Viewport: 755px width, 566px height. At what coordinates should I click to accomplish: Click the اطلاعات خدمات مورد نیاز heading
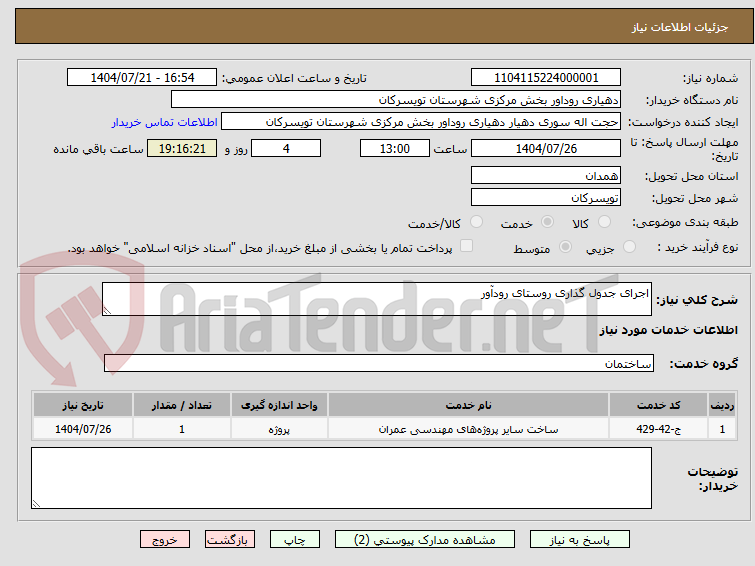(x=668, y=330)
